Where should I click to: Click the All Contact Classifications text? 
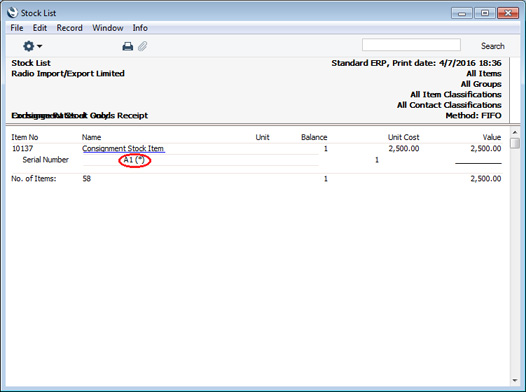(449, 105)
